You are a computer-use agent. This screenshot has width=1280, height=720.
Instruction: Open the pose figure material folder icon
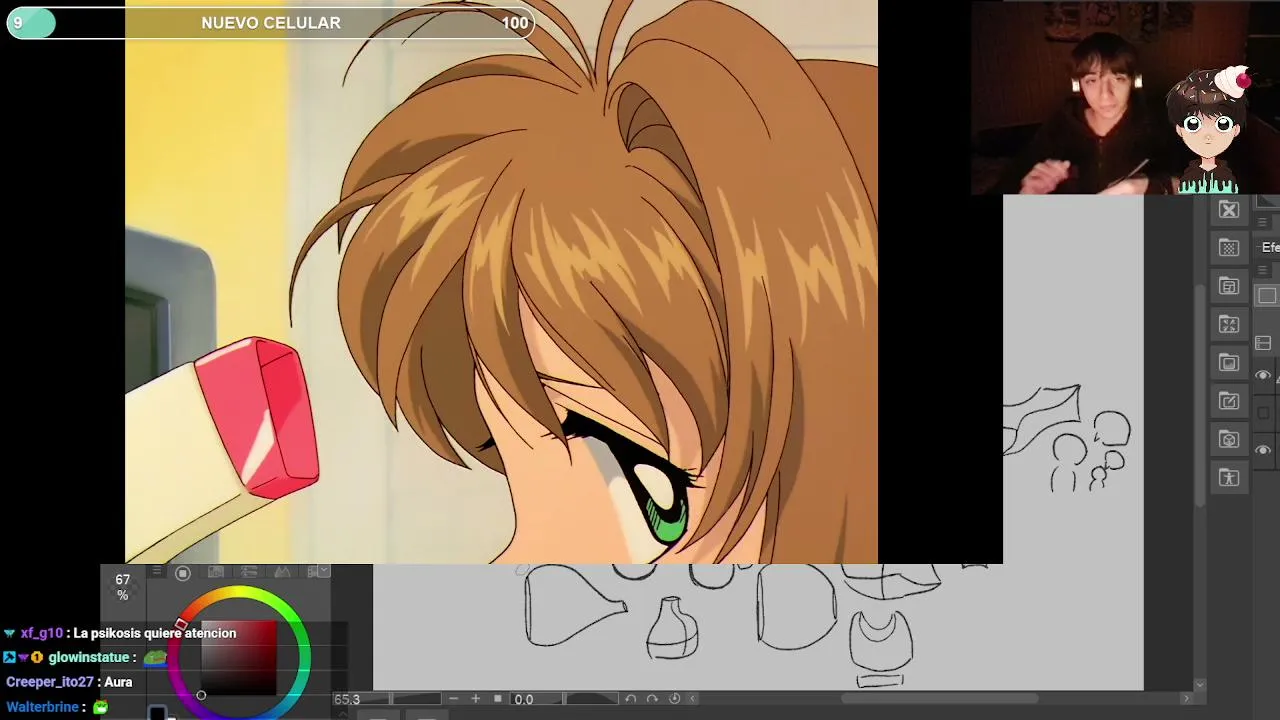coord(1229,477)
